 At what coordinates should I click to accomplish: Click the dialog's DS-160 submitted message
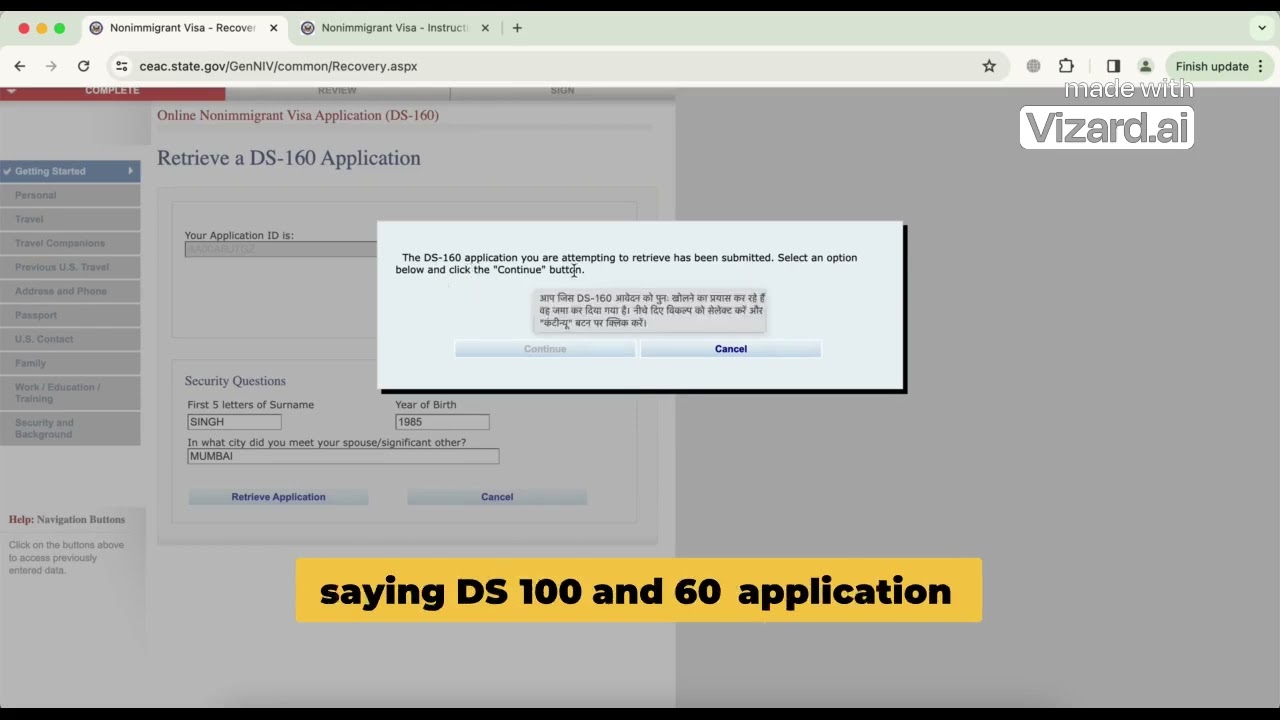point(626,263)
